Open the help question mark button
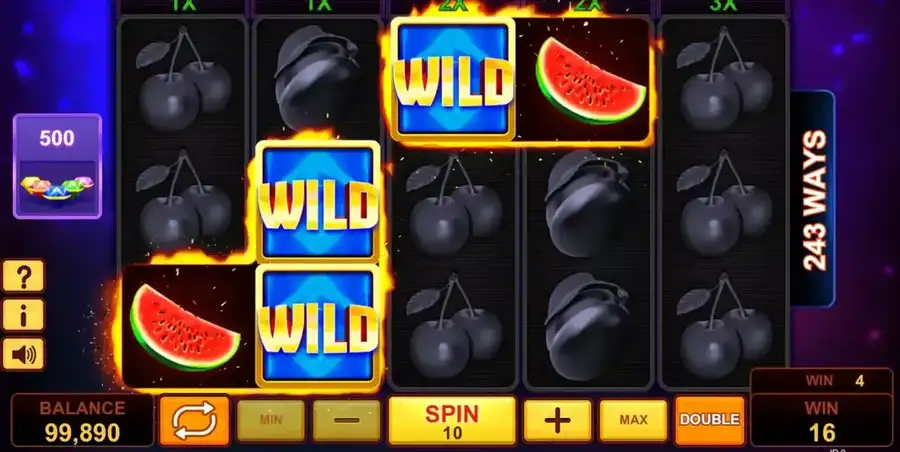This screenshot has height=452, width=900. [24, 276]
